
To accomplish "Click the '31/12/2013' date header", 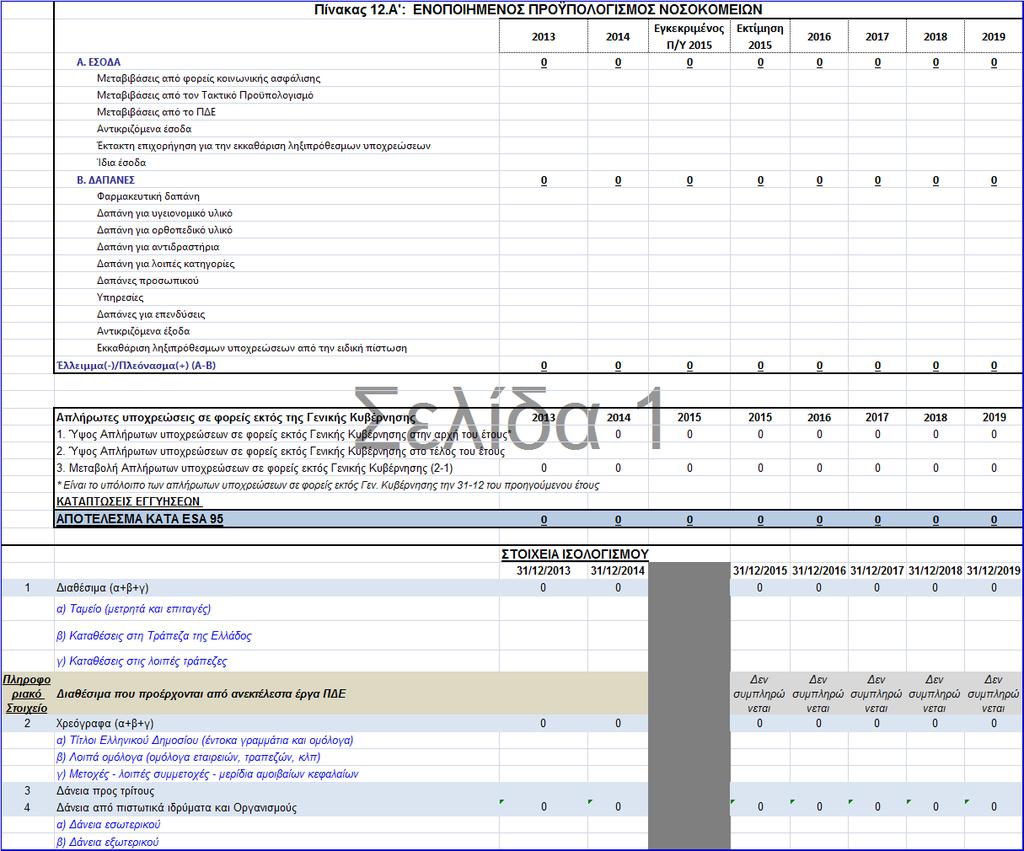I will 543,571.
